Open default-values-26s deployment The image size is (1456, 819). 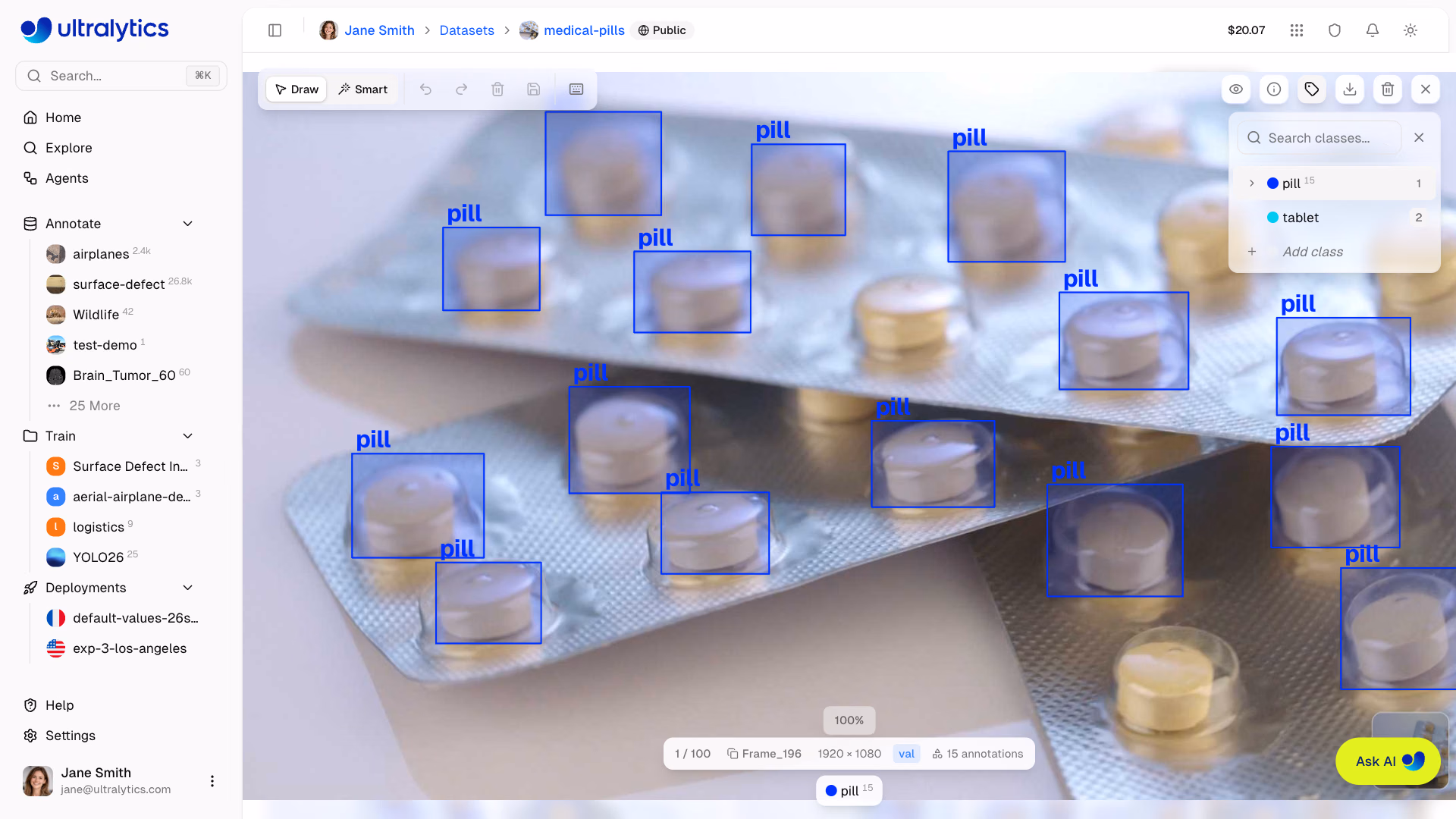[x=135, y=618]
